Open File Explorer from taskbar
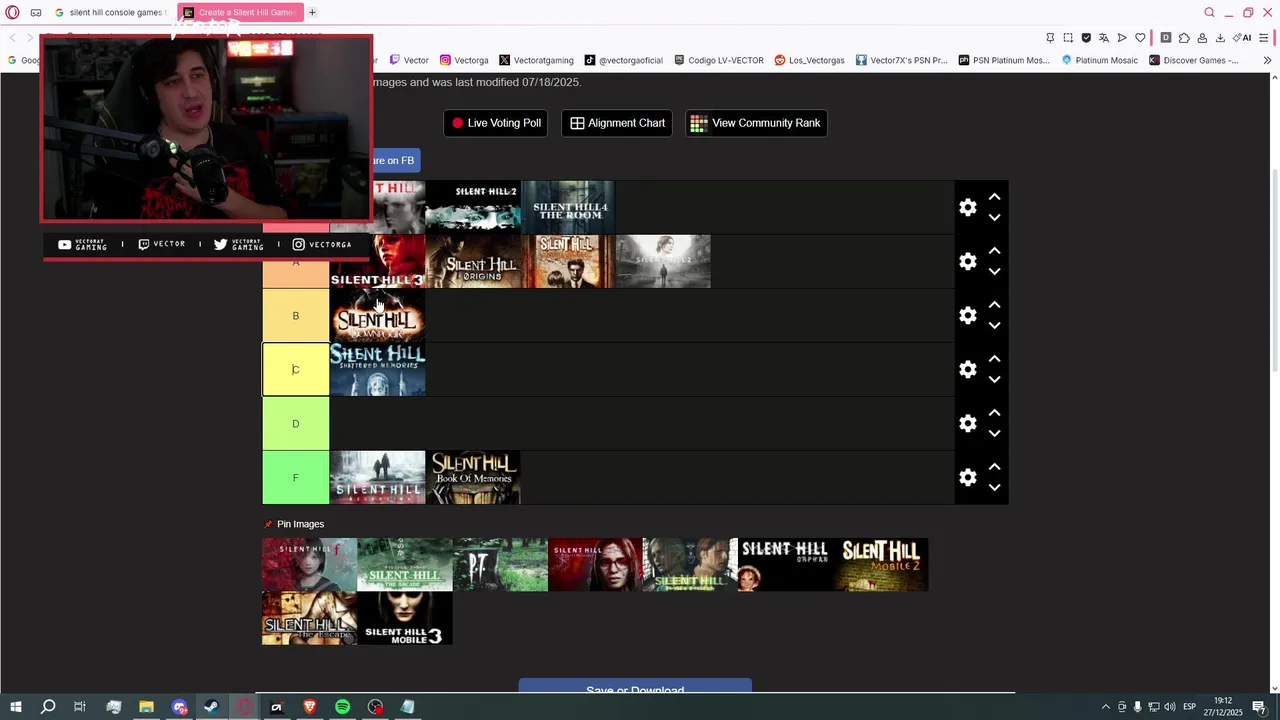The height and width of the screenshot is (720, 1280). coord(146,707)
